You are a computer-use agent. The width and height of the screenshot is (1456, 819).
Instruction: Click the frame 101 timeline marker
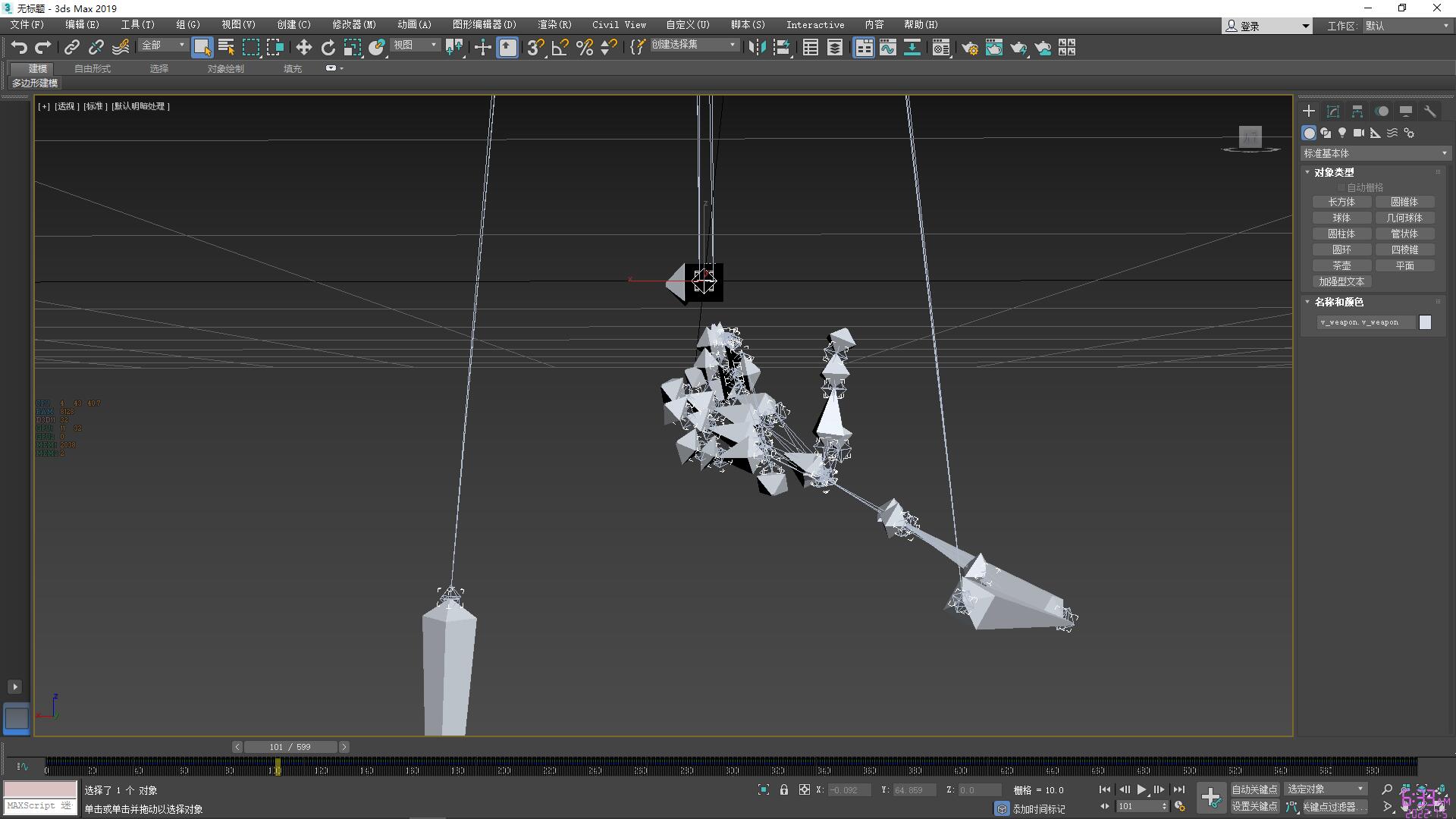[278, 766]
